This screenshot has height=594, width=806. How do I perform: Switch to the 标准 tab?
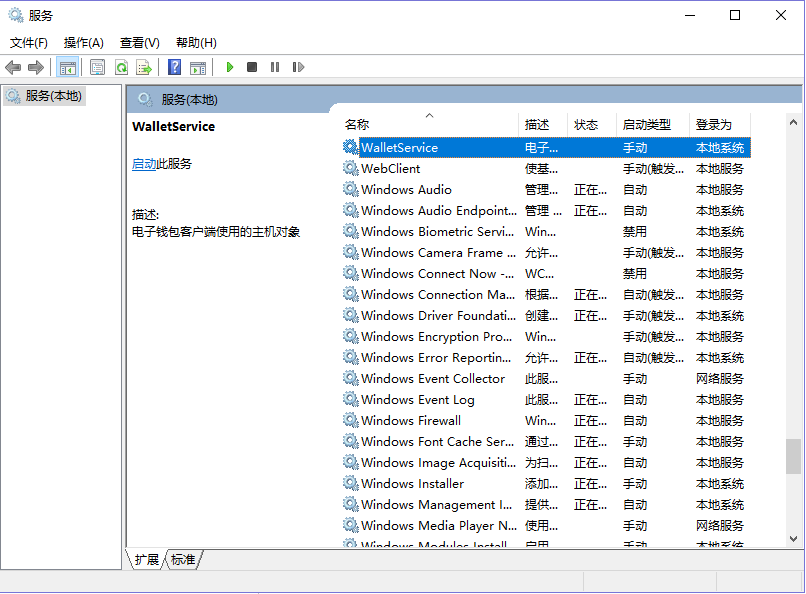pos(184,560)
